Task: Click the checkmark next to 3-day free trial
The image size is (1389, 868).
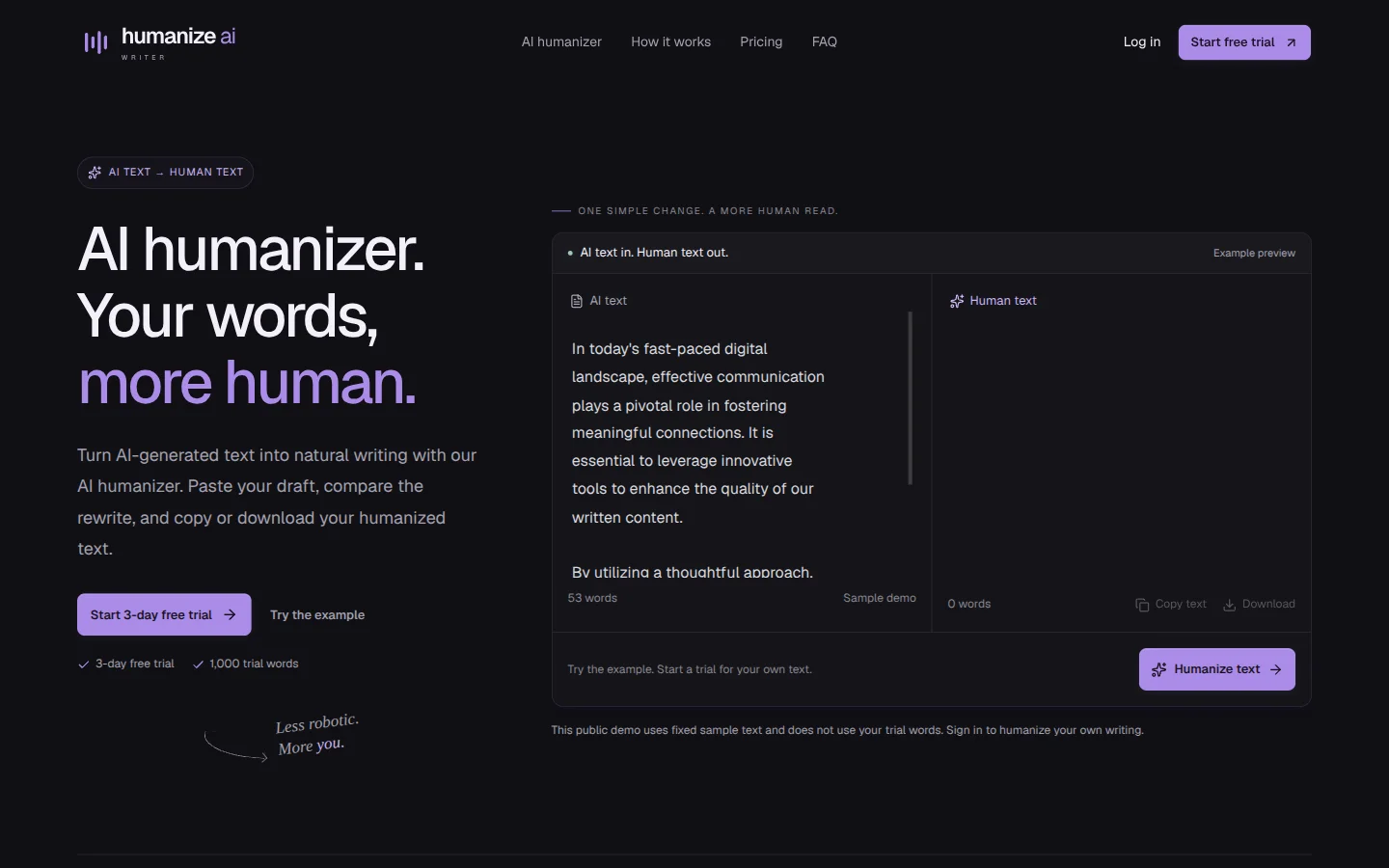Action: click(84, 665)
